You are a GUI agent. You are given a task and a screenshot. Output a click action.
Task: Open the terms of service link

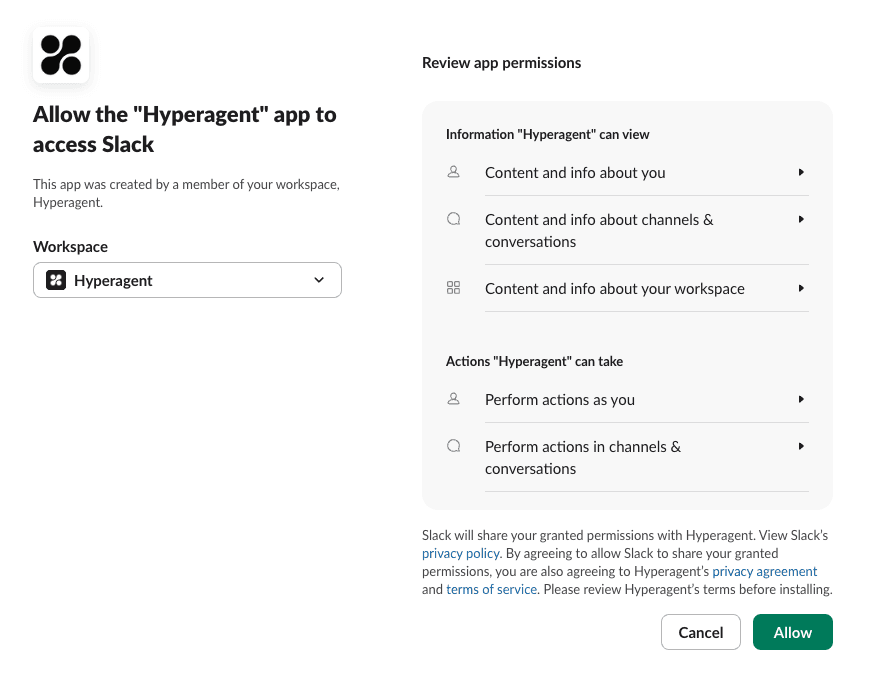(492, 589)
